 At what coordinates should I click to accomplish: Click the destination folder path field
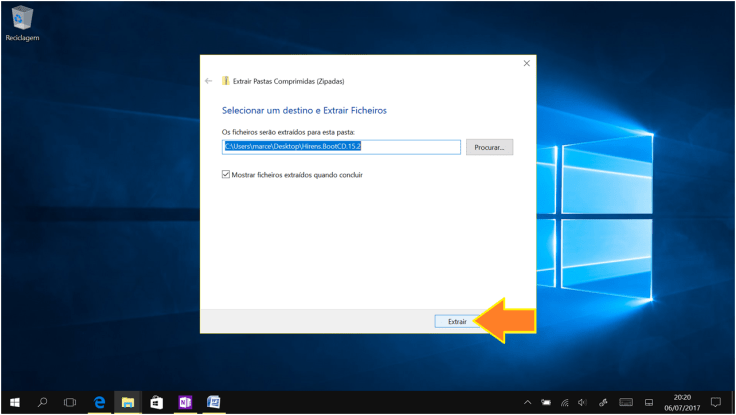click(340, 147)
